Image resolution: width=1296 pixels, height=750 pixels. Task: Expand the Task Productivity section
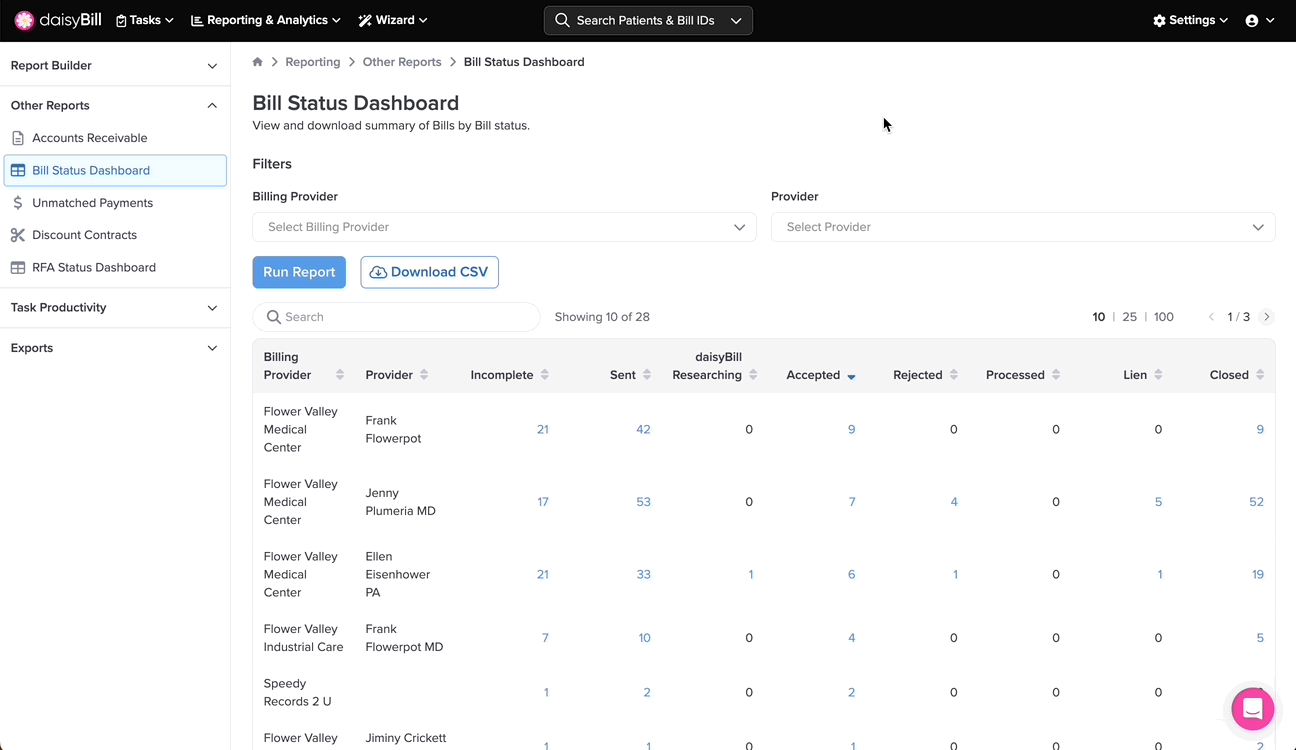(x=114, y=308)
